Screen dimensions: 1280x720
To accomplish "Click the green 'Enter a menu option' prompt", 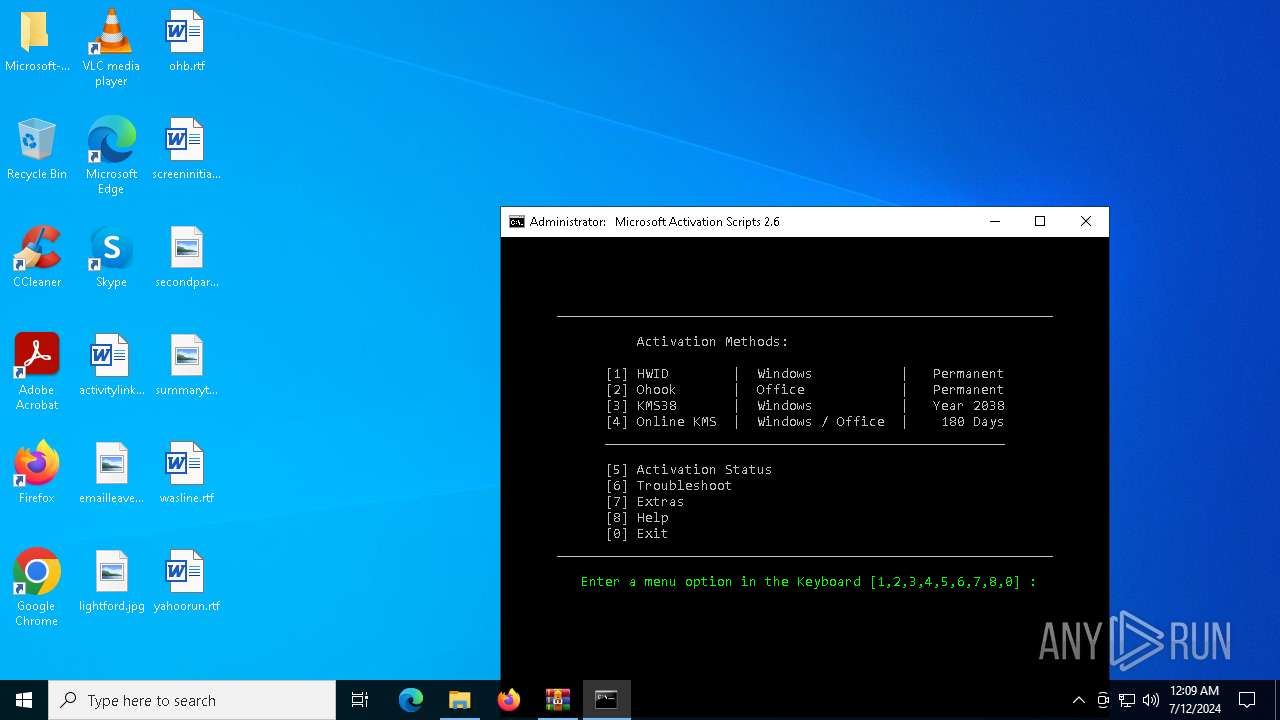I will coord(809,582).
